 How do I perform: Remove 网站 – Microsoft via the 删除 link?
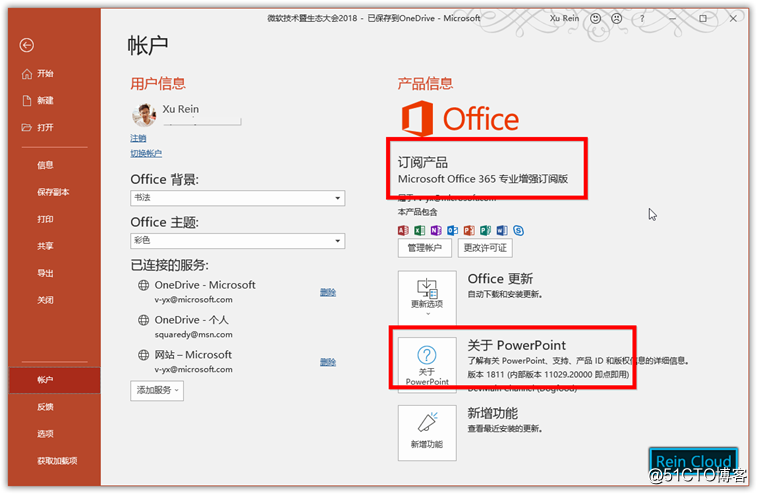pos(328,362)
